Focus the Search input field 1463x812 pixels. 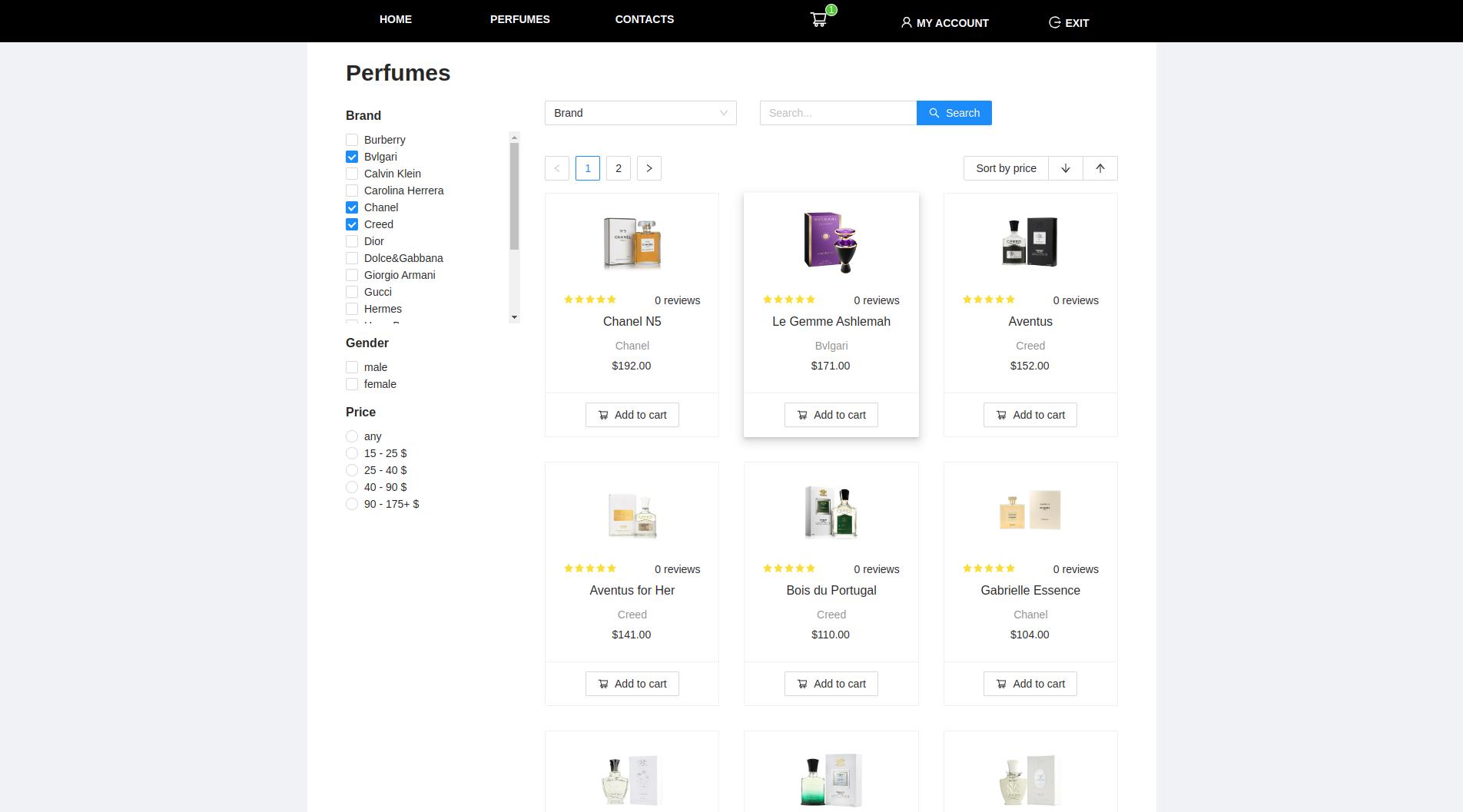(838, 113)
